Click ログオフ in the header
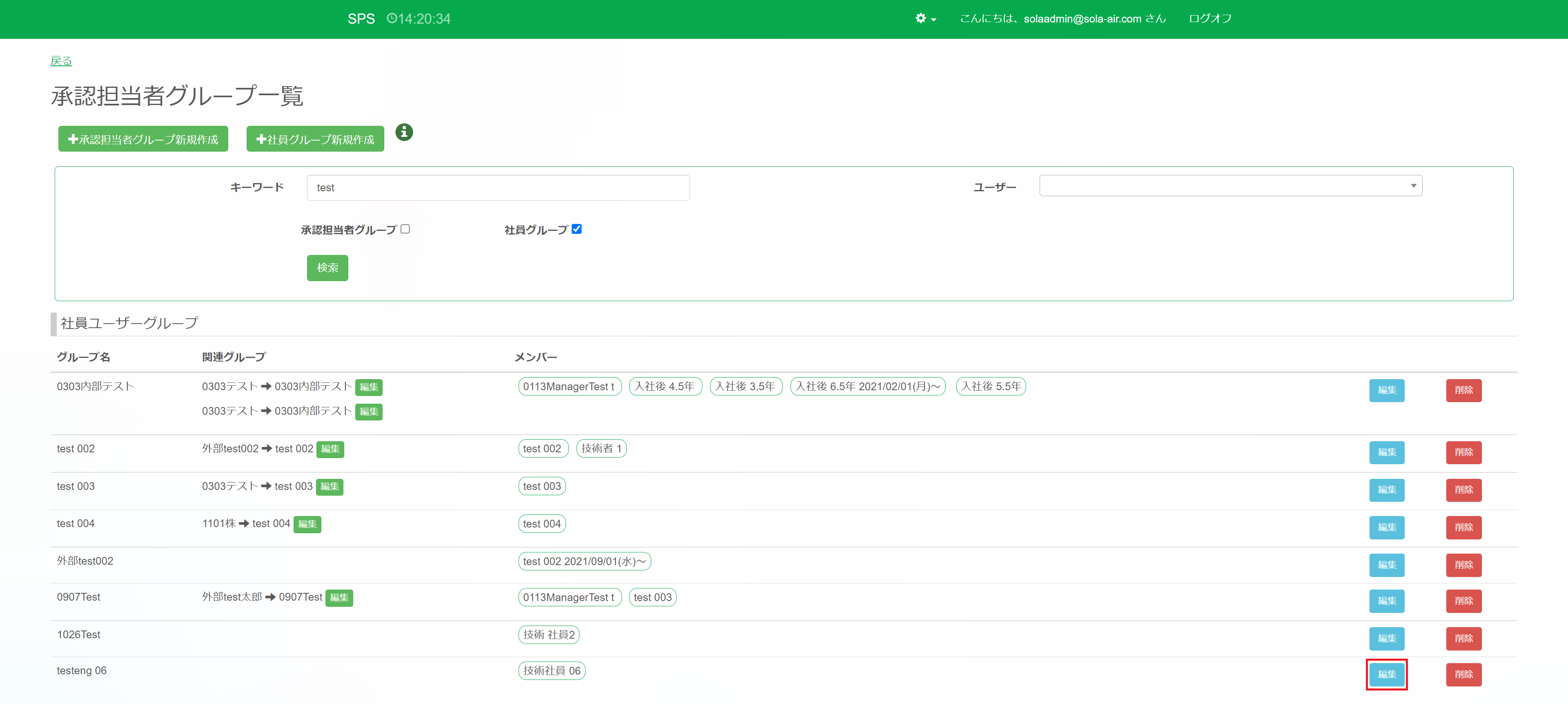The height and width of the screenshot is (704, 1568). (x=1209, y=19)
